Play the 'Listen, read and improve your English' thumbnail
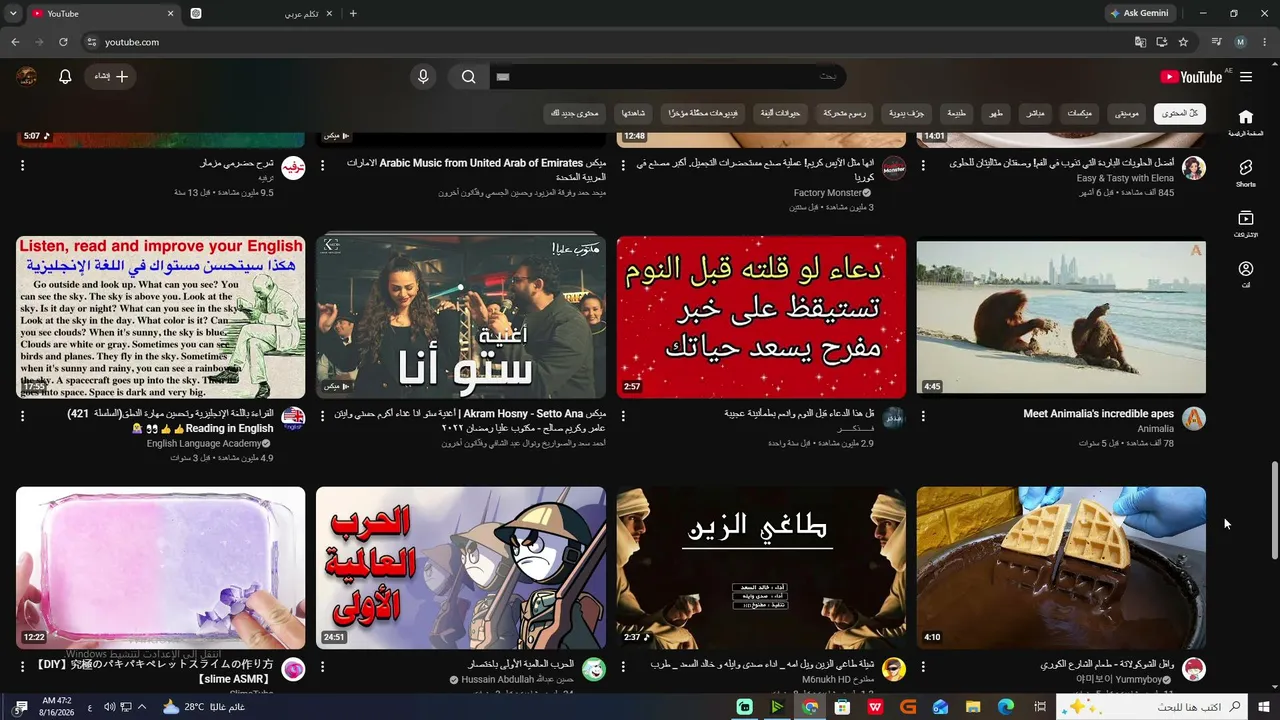The width and height of the screenshot is (1280, 720). pos(161,317)
